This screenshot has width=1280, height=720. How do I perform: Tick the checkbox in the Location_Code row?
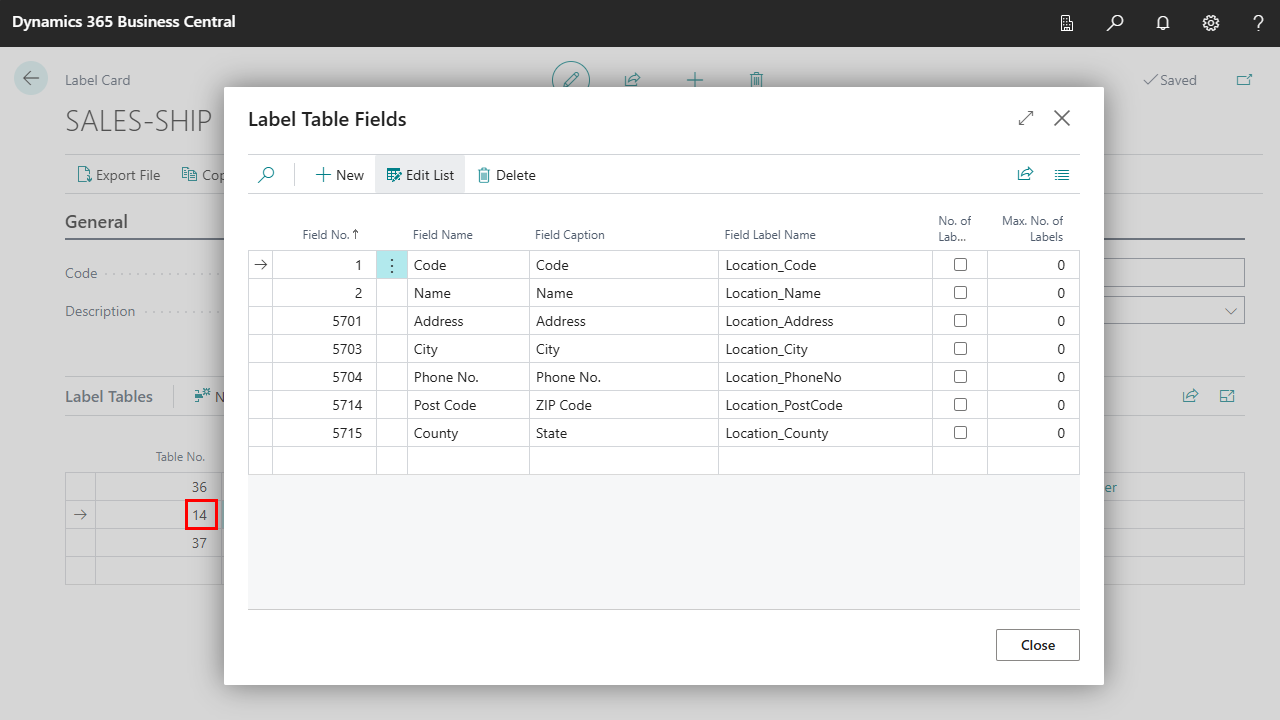pyautogui.click(x=960, y=265)
